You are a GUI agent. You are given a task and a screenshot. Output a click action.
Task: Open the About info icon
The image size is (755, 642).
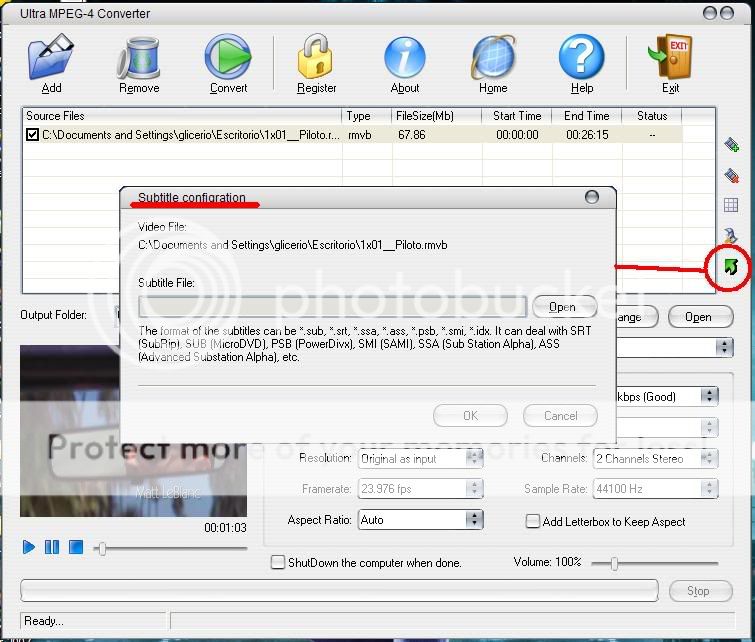pos(405,58)
